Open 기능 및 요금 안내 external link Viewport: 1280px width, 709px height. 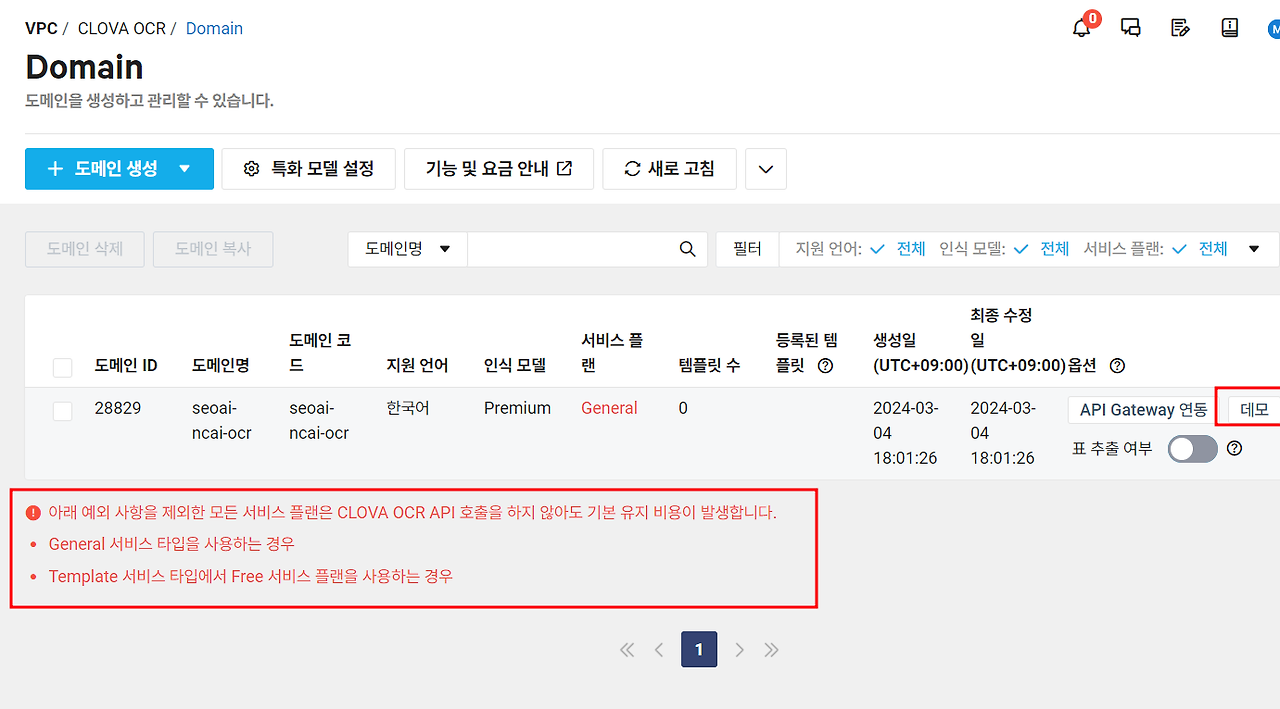tap(498, 168)
